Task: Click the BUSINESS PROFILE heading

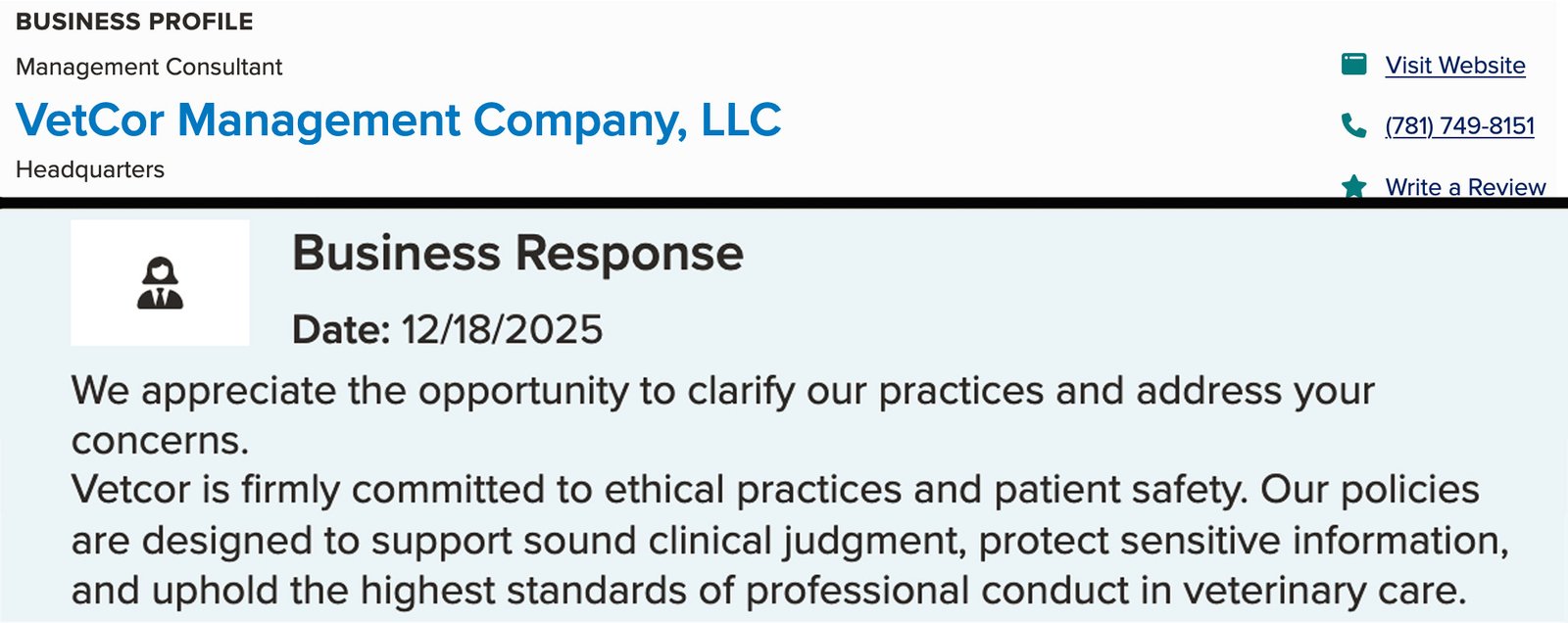Action: tap(134, 22)
